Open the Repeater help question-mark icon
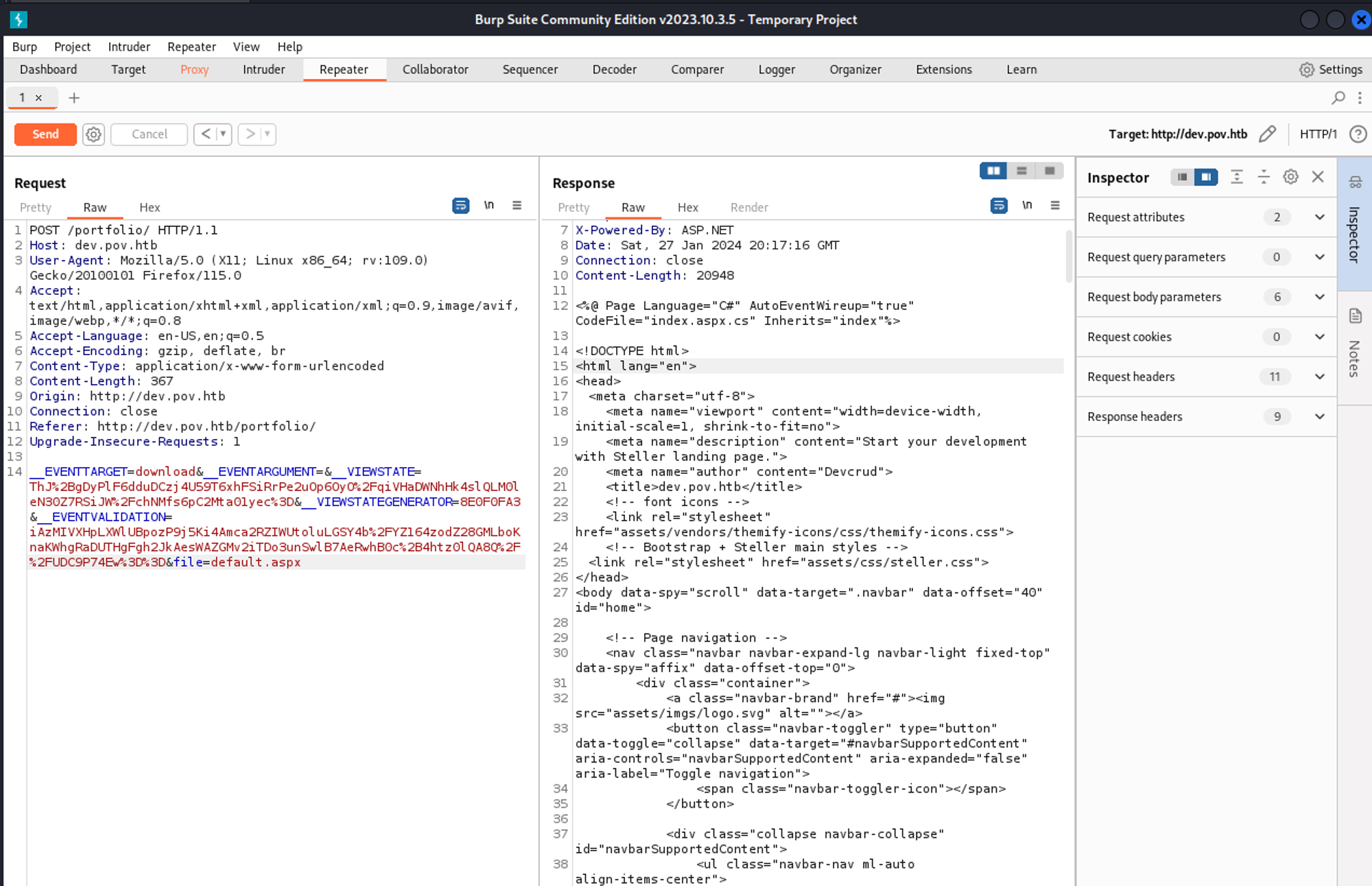Image resolution: width=1372 pixels, height=886 pixels. coord(1358,134)
